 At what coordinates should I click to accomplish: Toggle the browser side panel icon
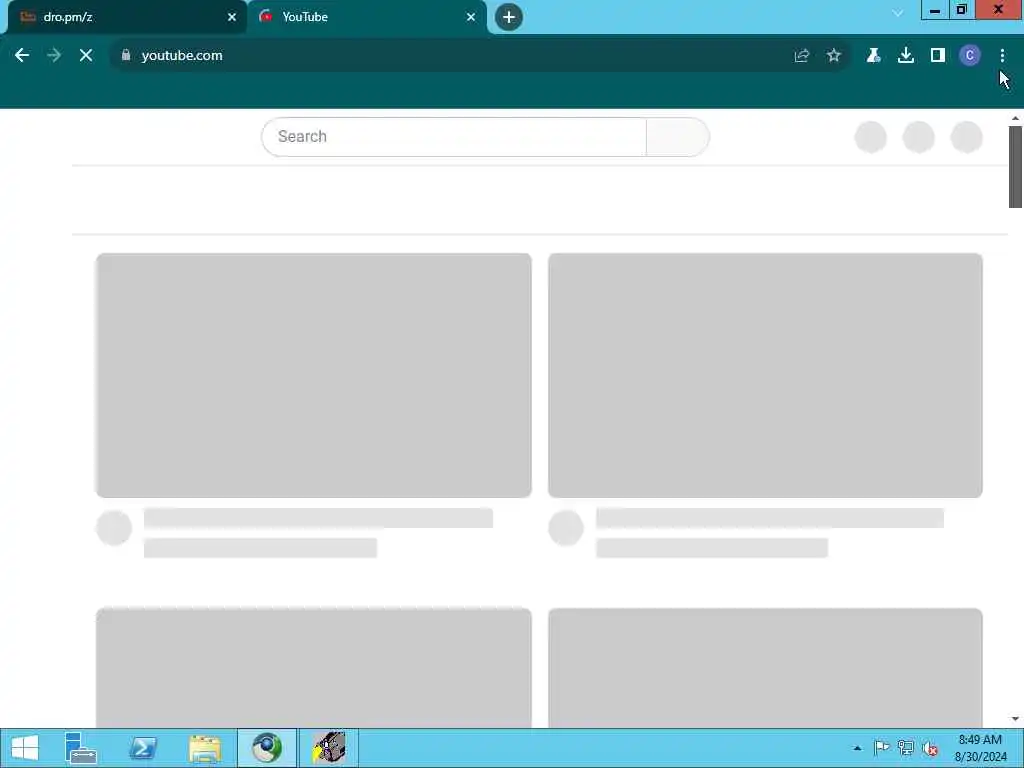click(x=938, y=56)
